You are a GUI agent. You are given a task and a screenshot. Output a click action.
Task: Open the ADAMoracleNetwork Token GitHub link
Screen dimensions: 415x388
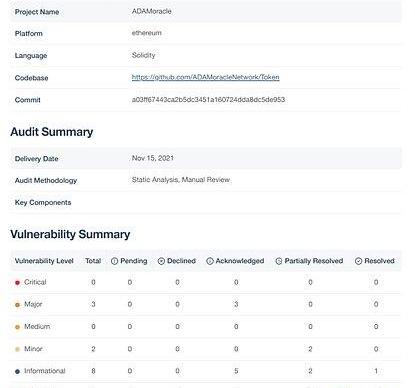[x=206, y=77]
